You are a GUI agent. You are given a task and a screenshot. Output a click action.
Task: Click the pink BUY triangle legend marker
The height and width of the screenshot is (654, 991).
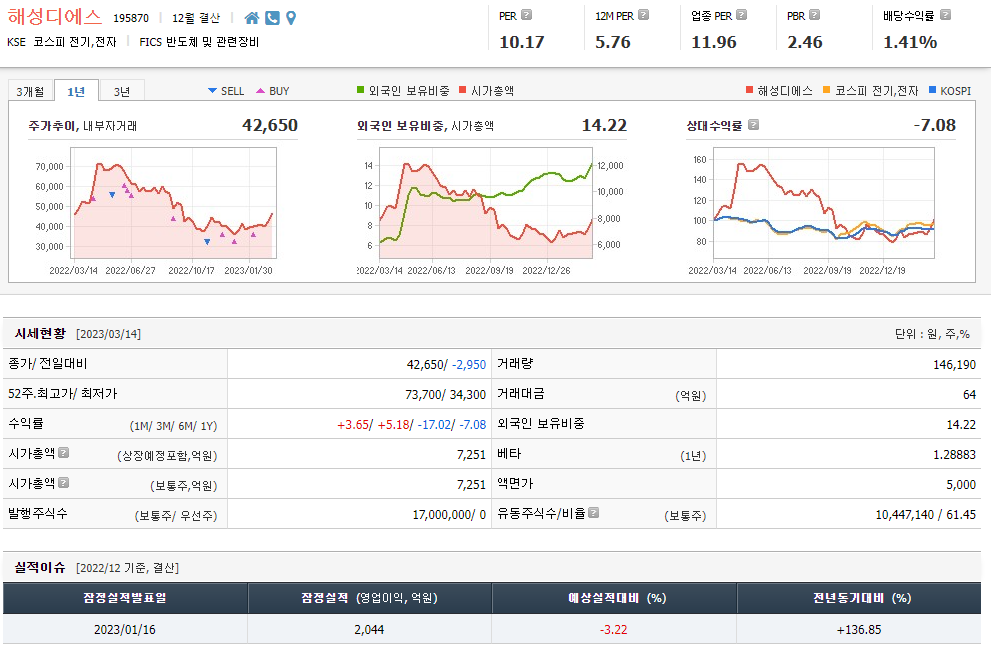click(x=260, y=91)
